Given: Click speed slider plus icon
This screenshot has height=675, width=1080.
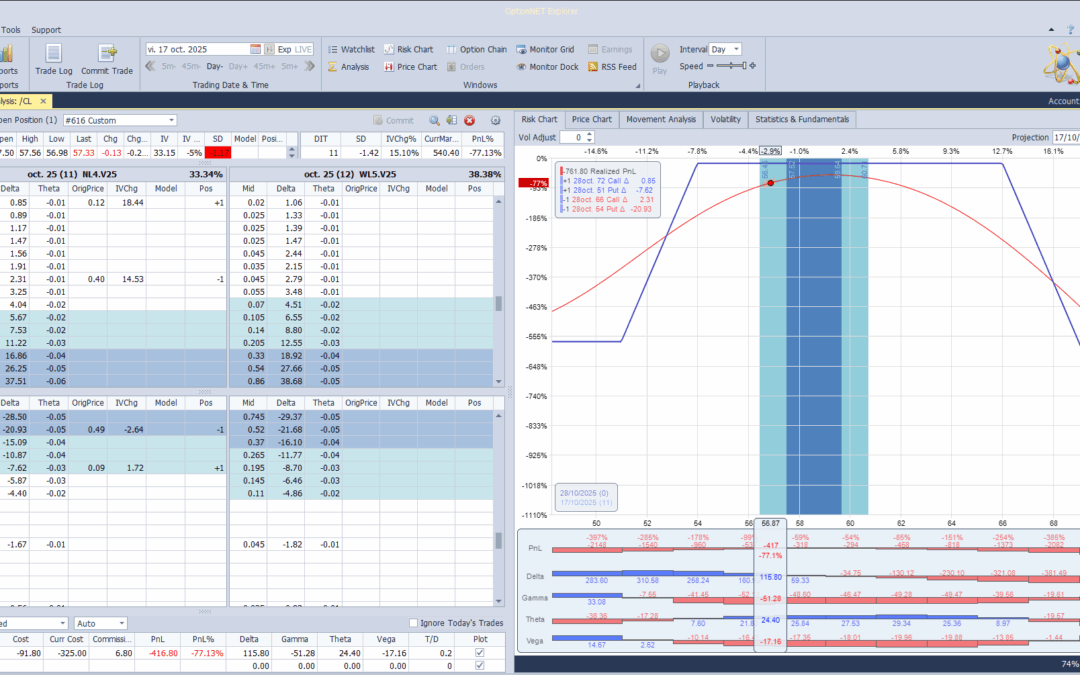Looking at the screenshot, I should pos(752,66).
